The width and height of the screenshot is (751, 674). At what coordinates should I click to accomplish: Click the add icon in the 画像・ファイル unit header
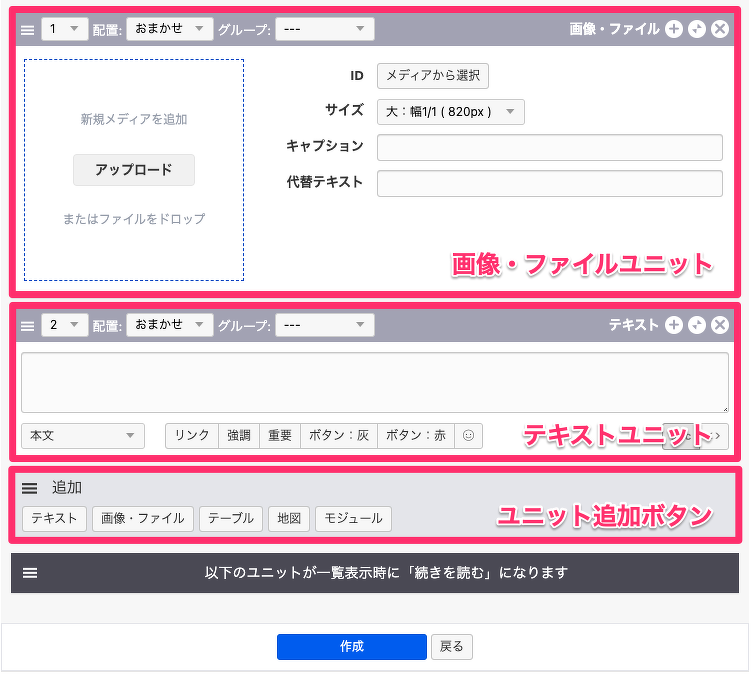point(674,29)
